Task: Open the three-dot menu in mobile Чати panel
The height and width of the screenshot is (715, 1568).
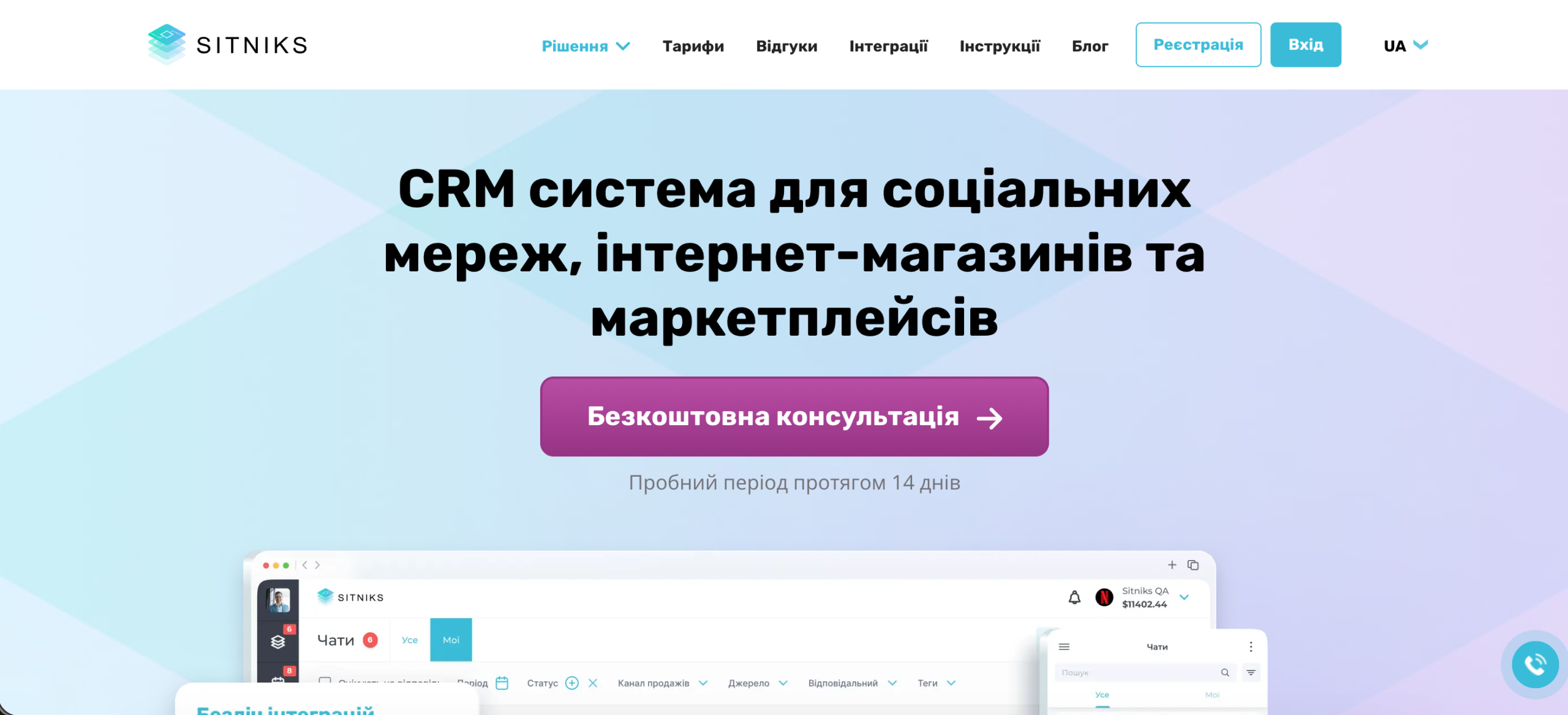Action: (x=1251, y=647)
